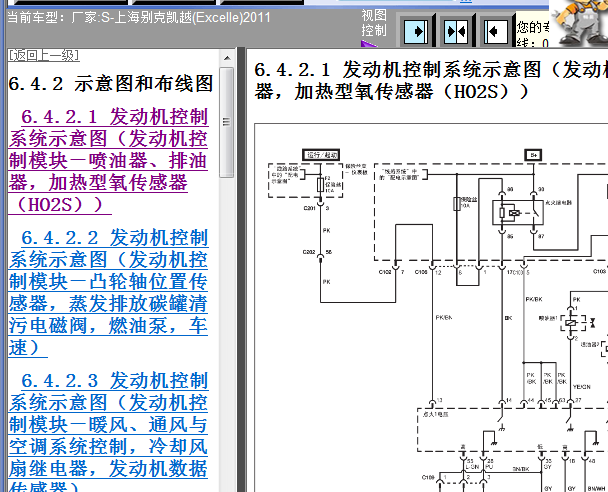Click the purple triangle under 视图控制
The height and width of the screenshot is (492, 608).
368,43
